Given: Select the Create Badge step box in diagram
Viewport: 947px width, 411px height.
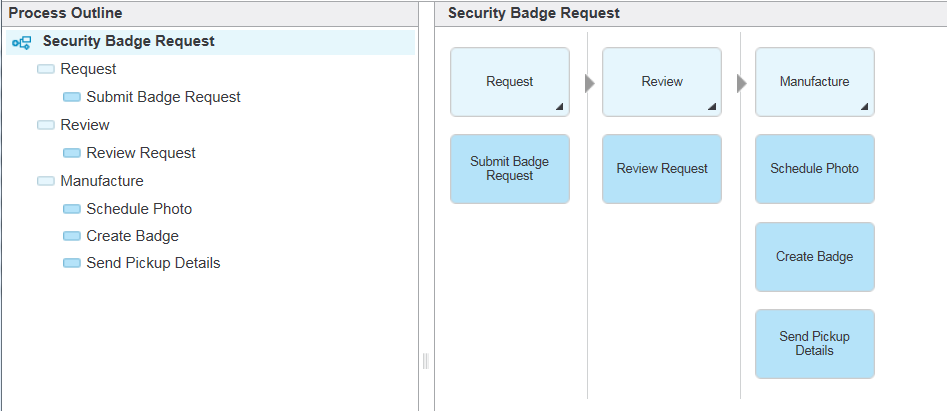Looking at the screenshot, I should coord(815,257).
